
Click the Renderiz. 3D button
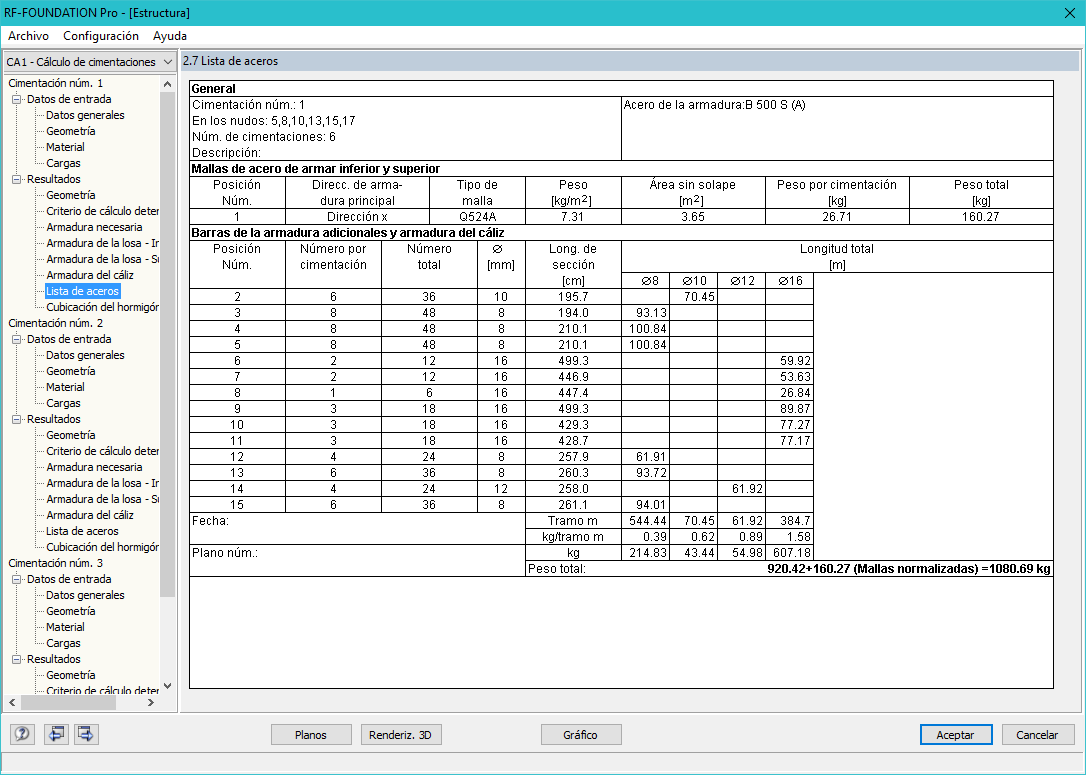click(401, 735)
